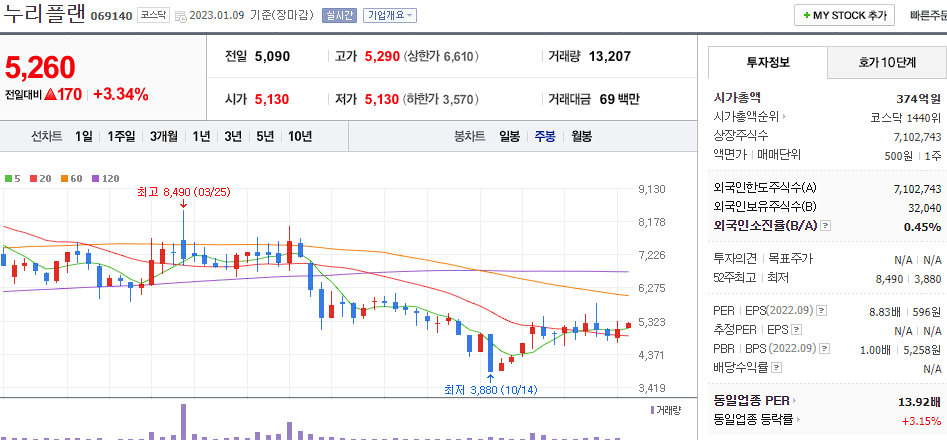
Task: Click the red 20-day moving average legend swatch
Action: point(33,179)
